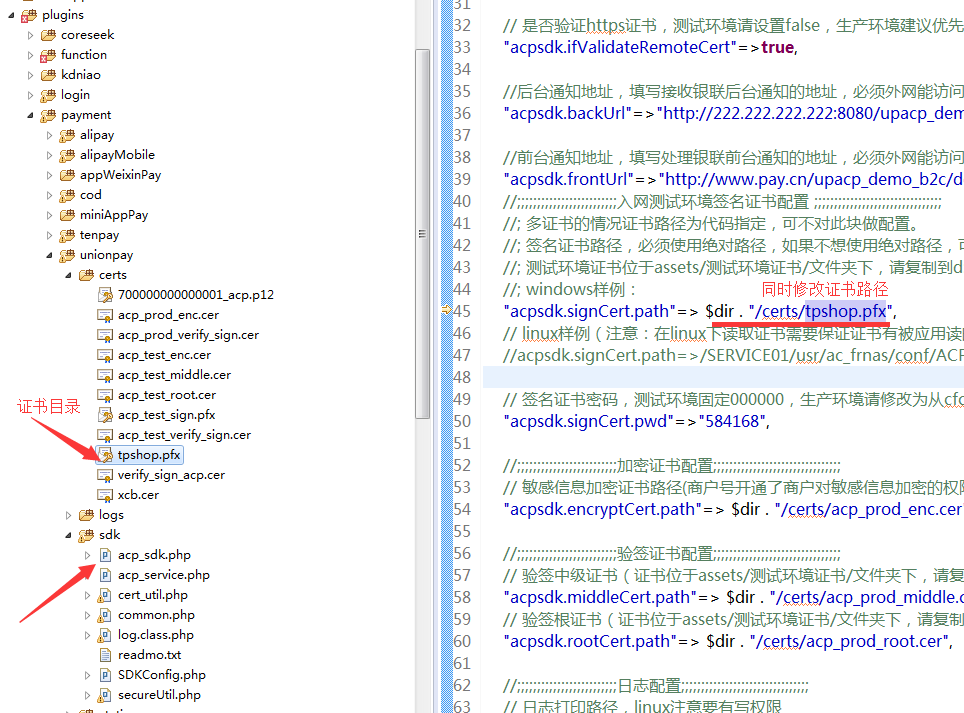Click the 700000000000001_acp.p12 file icon
Image resolution: width=964 pixels, height=713 pixels.
[x=105, y=295]
